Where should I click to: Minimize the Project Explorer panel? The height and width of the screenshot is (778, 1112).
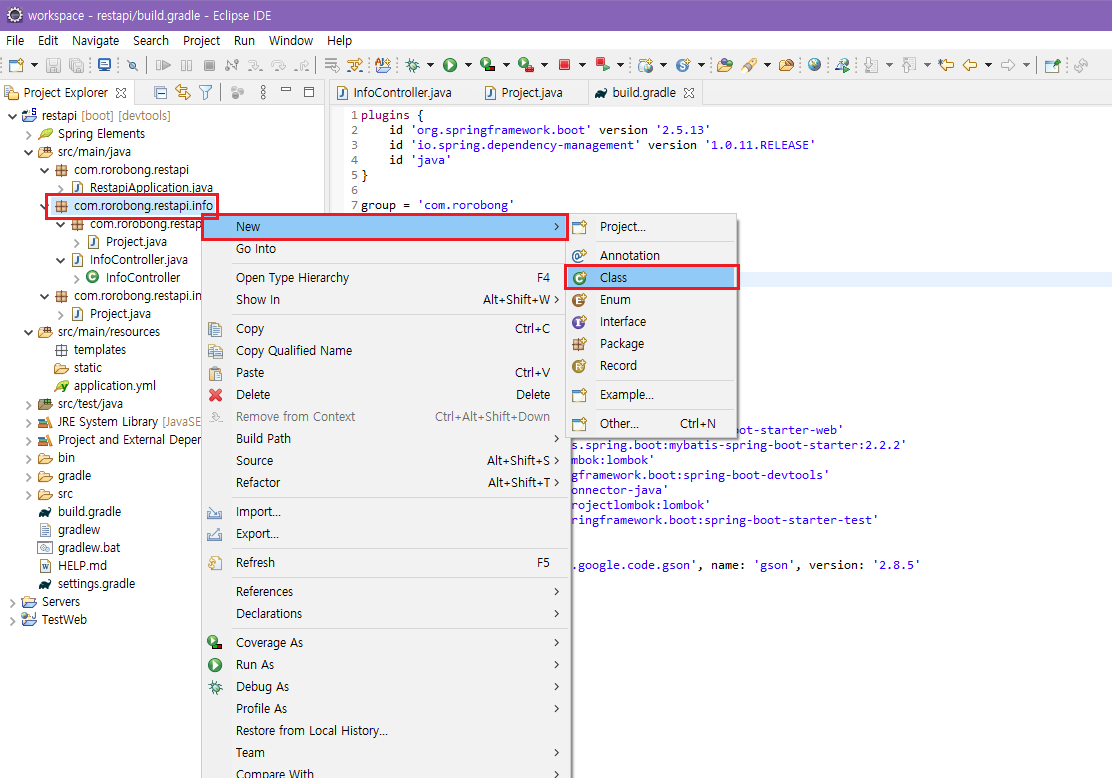click(287, 90)
